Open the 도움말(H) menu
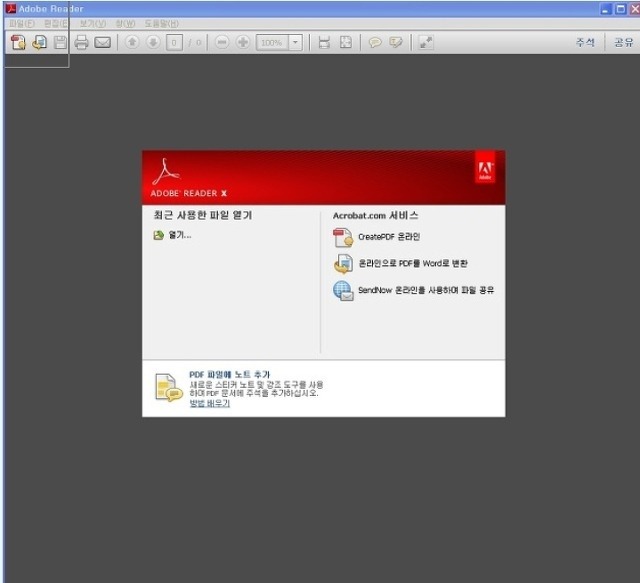 point(162,24)
